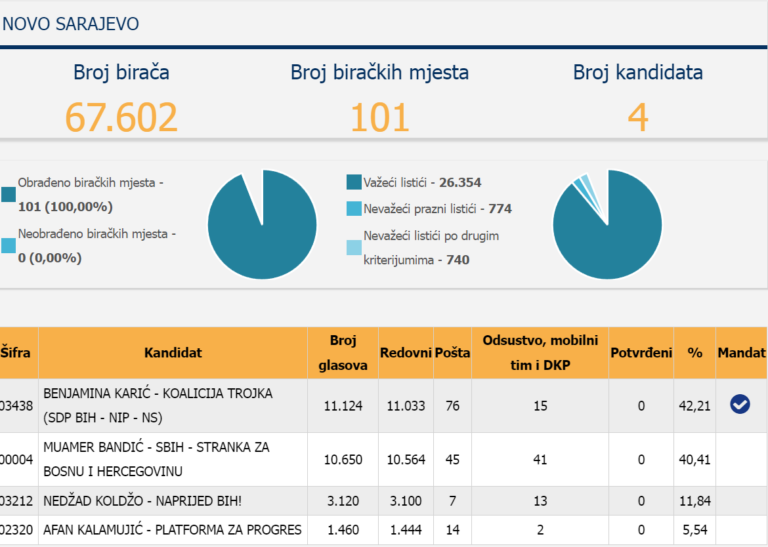The height and width of the screenshot is (547, 768).
Task: Click the mandate checkmark icon for Benjamina Karić
Action: click(x=740, y=404)
